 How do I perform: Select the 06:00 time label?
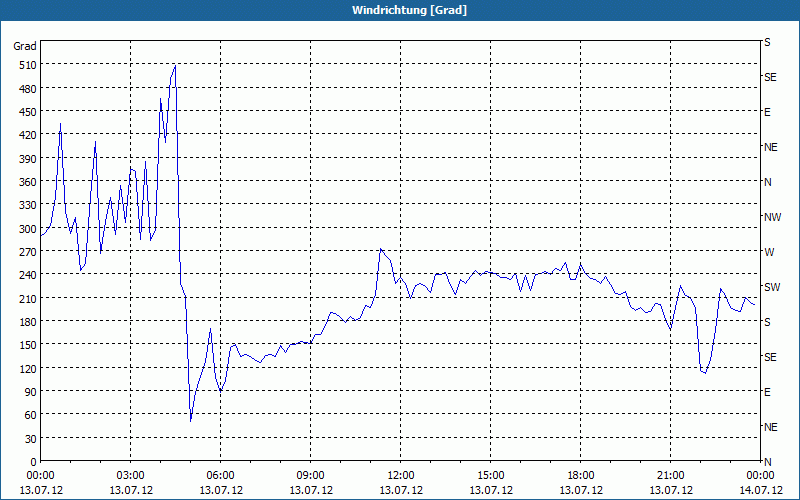220,476
